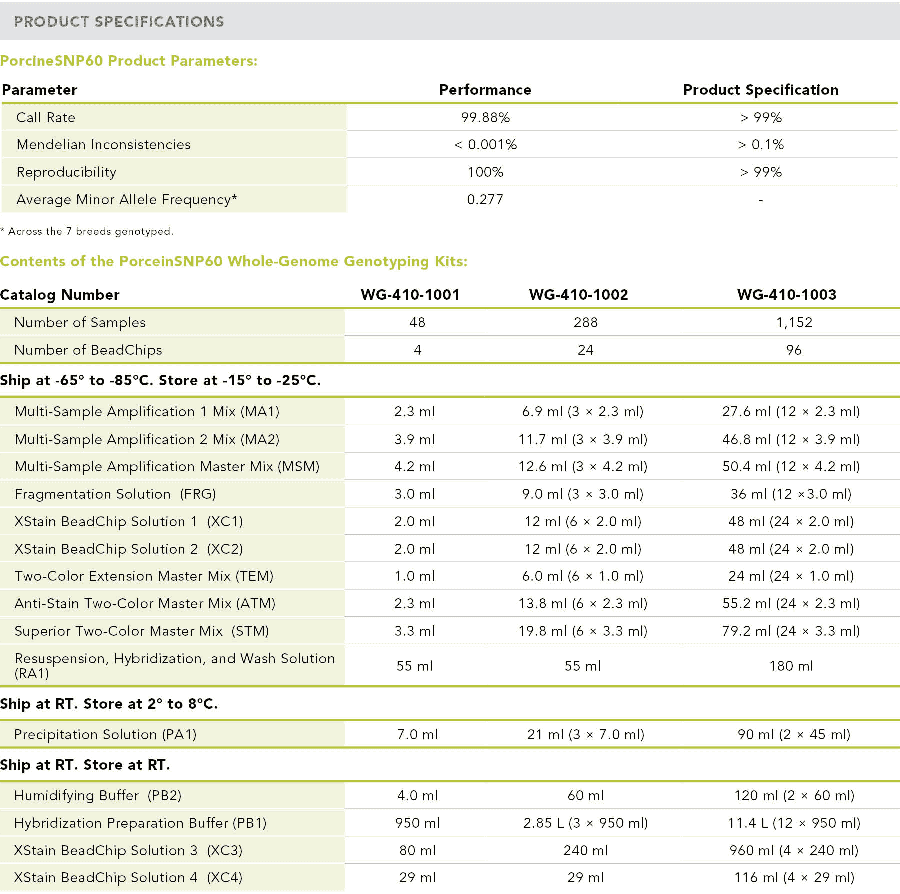The image size is (900, 894).
Task: Click the '< 0.001%' performance value
Action: tap(485, 144)
